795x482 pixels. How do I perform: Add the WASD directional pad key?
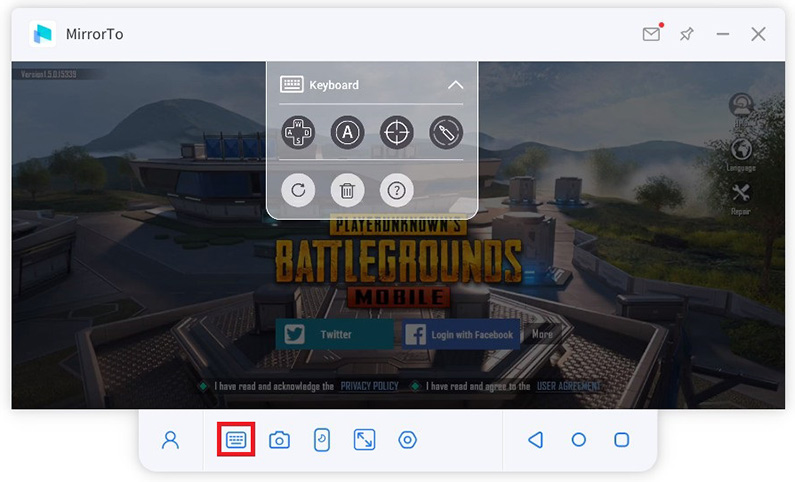[x=298, y=132]
